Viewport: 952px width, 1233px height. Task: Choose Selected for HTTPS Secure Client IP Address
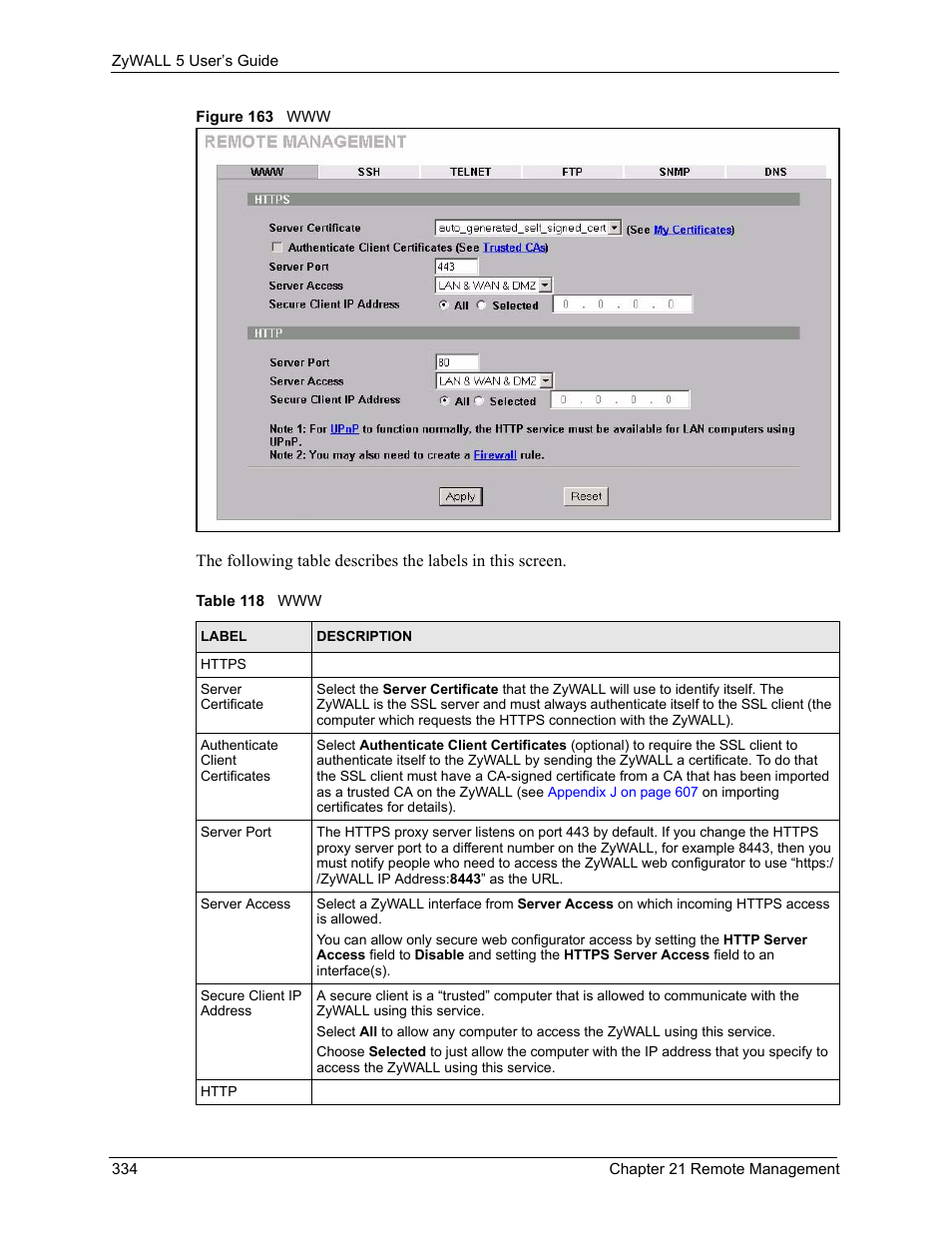[x=482, y=305]
